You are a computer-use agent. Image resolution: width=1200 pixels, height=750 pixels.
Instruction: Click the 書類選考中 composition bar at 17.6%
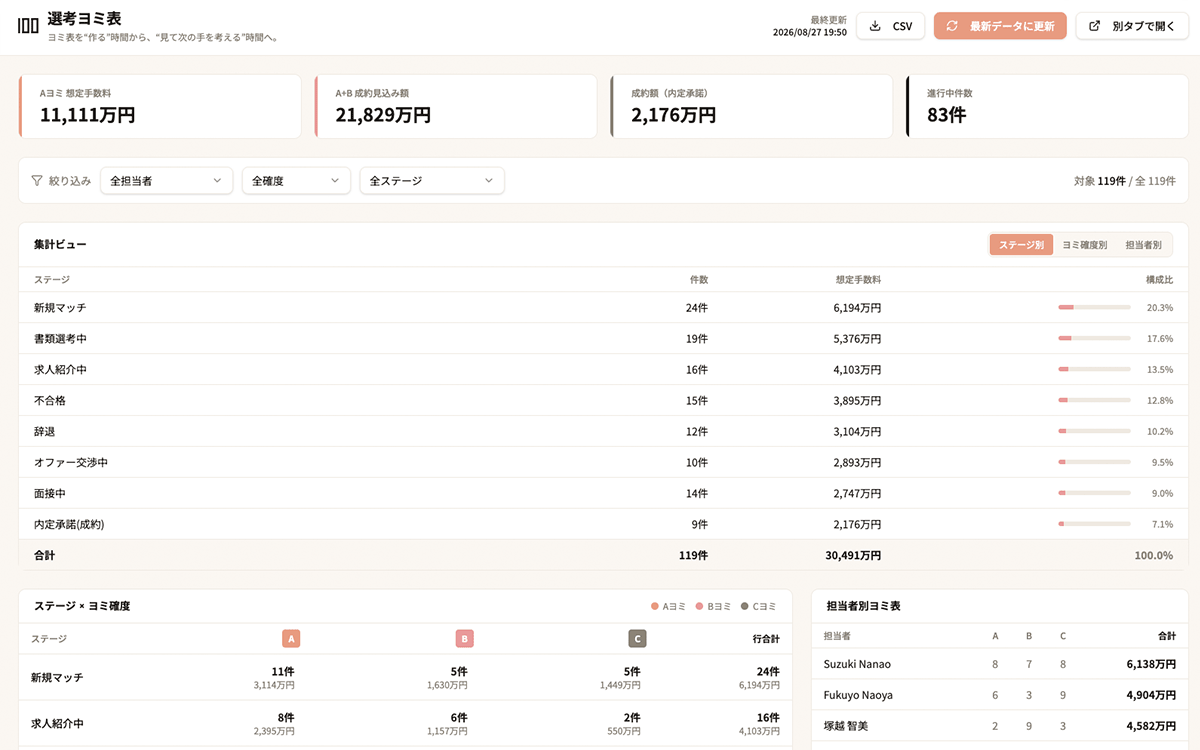coord(1094,339)
